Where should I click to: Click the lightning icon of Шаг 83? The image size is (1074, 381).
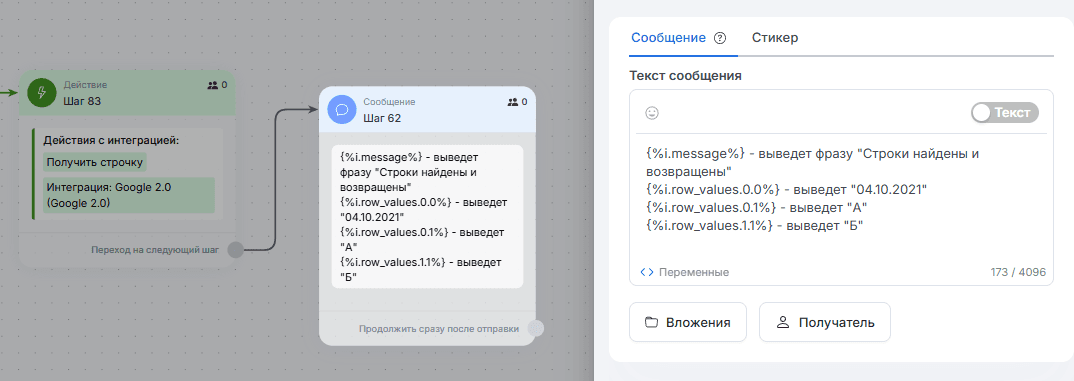tap(42, 93)
